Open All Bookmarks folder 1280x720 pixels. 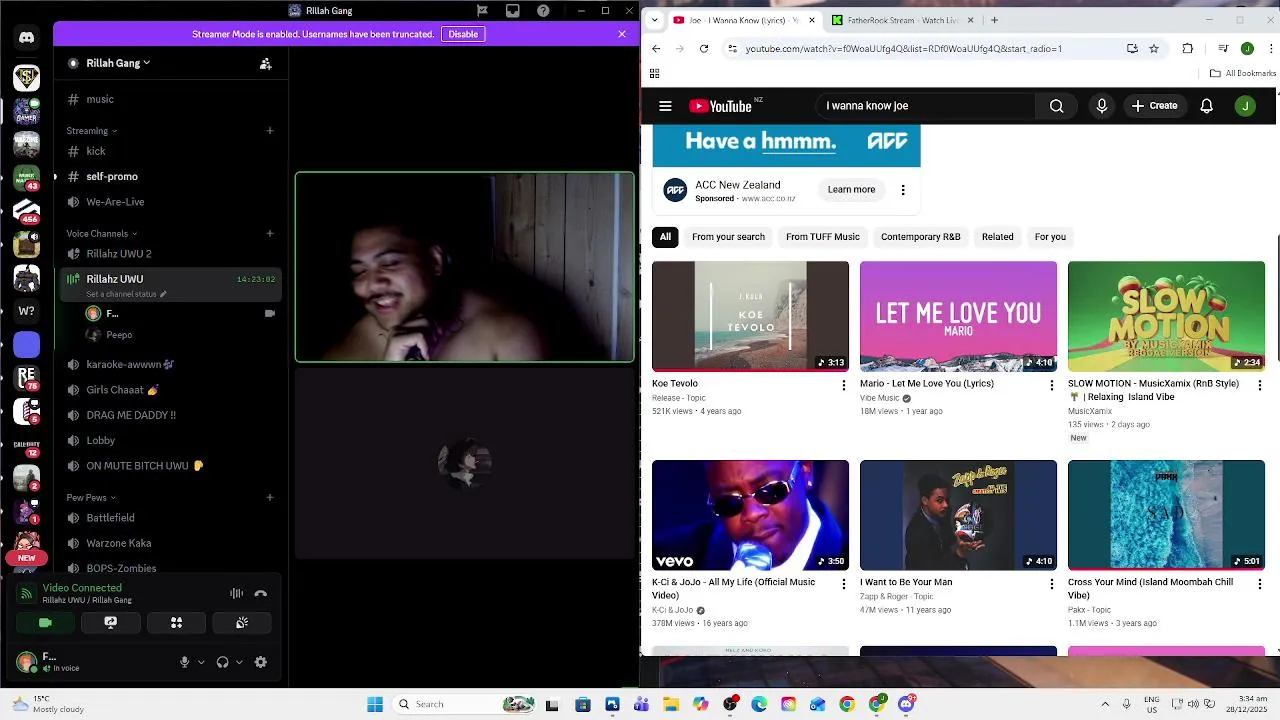1243,73
